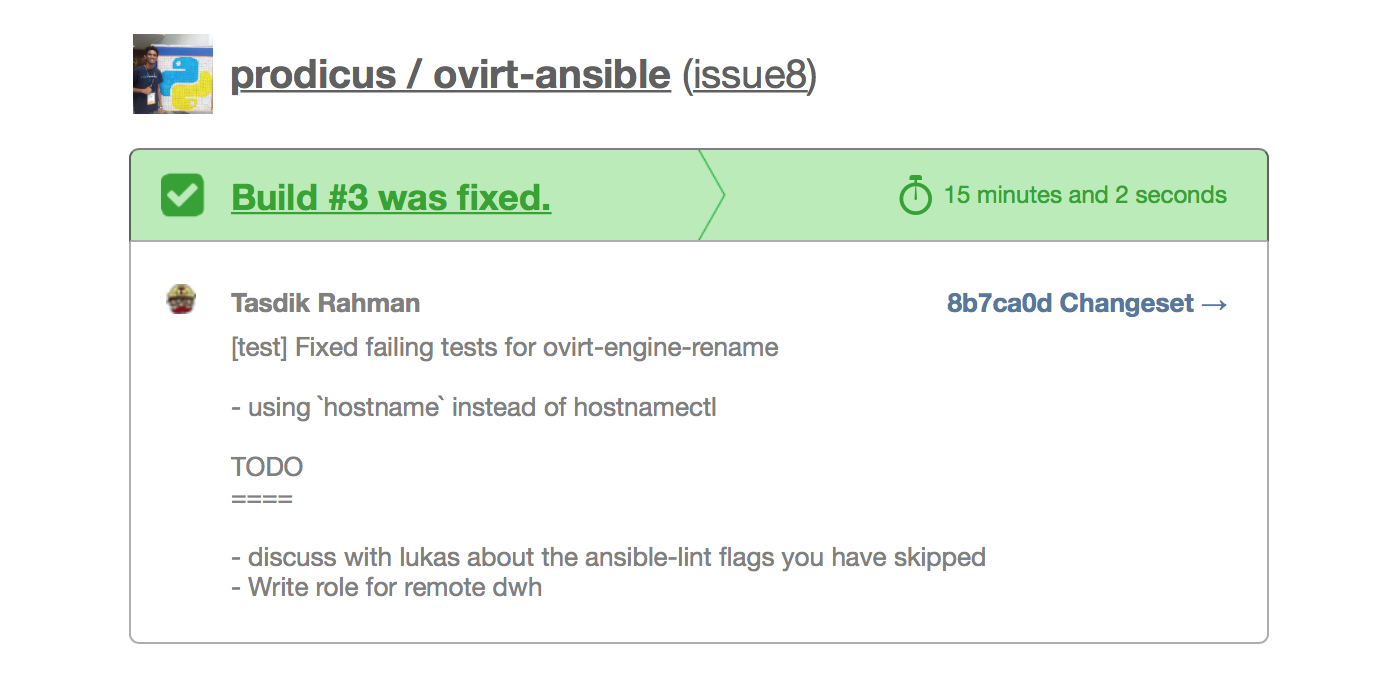Click the repository owner avatar image
Image resolution: width=1394 pixels, height=684 pixels.
click(173, 74)
